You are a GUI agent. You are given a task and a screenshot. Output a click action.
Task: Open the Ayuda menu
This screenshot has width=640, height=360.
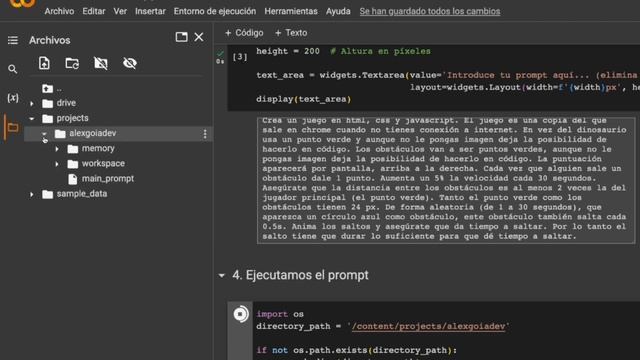(x=338, y=11)
